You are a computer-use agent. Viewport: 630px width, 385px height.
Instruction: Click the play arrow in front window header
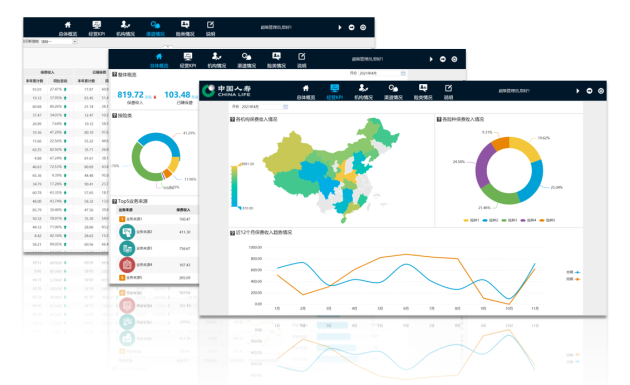[x=578, y=91]
